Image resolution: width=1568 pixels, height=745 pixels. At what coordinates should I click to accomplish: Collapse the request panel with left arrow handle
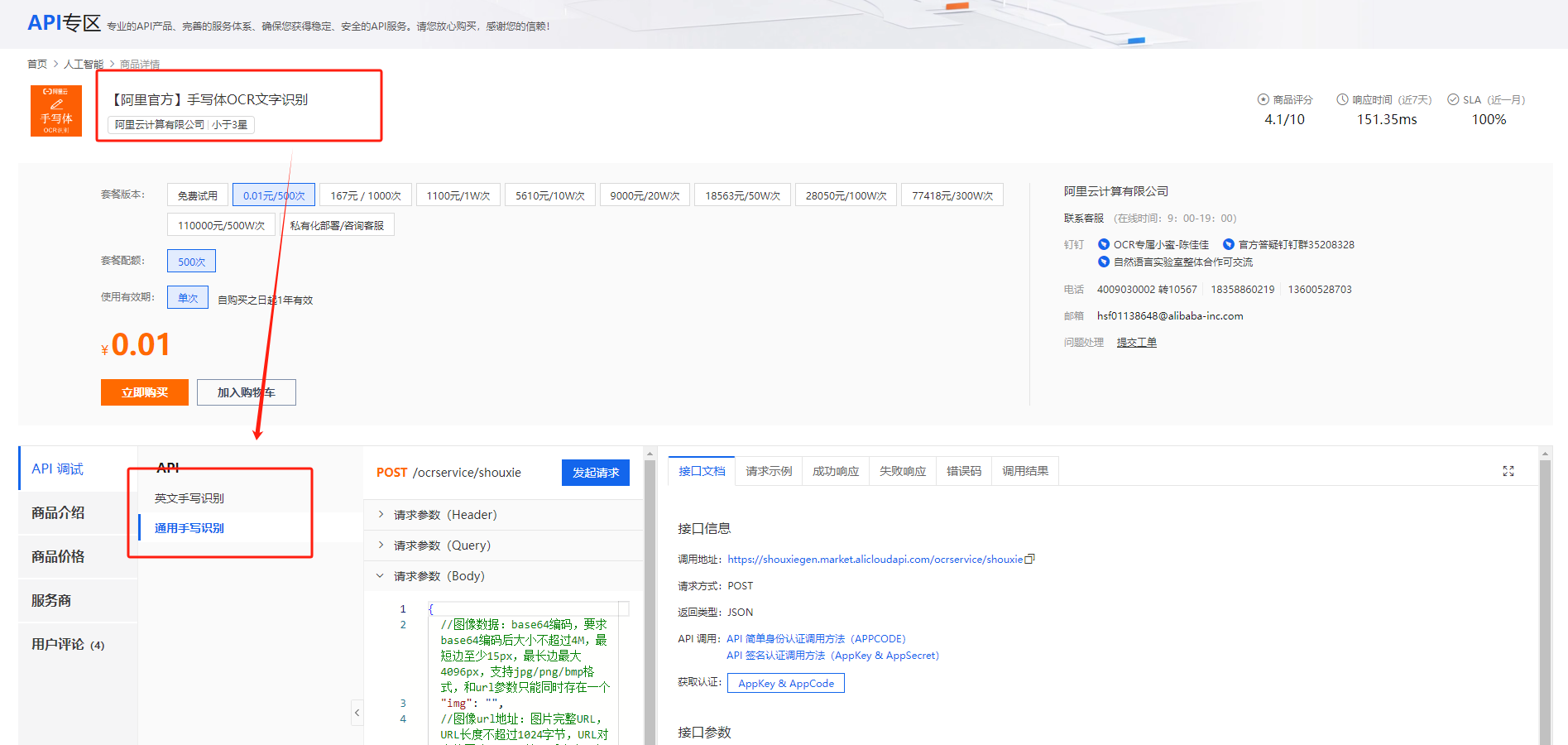pos(357,712)
